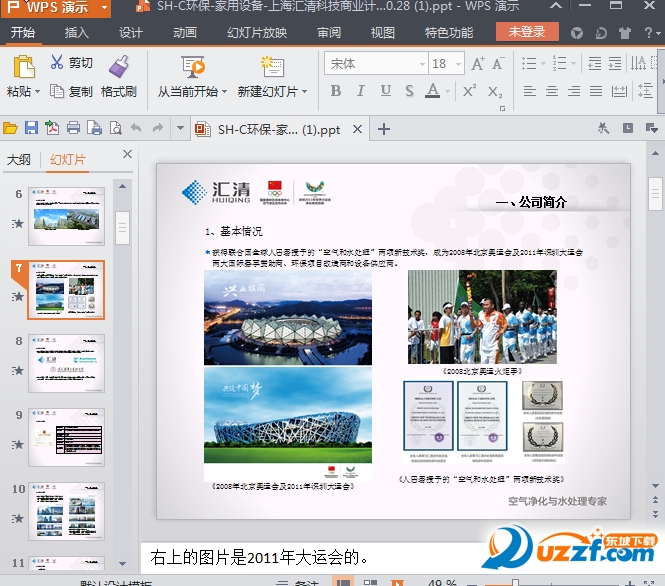The width and height of the screenshot is (665, 586).
Task: Expand 新建幻灯片 dropdown arrow
Action: (305, 92)
